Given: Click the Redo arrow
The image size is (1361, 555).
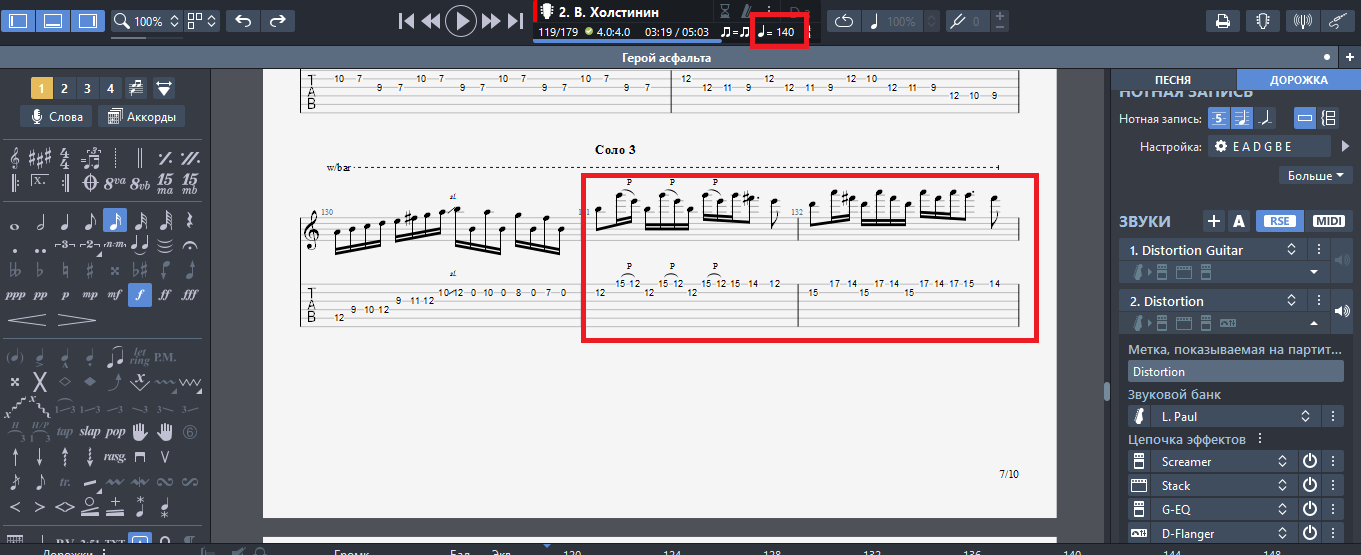Looking at the screenshot, I should (x=277, y=20).
